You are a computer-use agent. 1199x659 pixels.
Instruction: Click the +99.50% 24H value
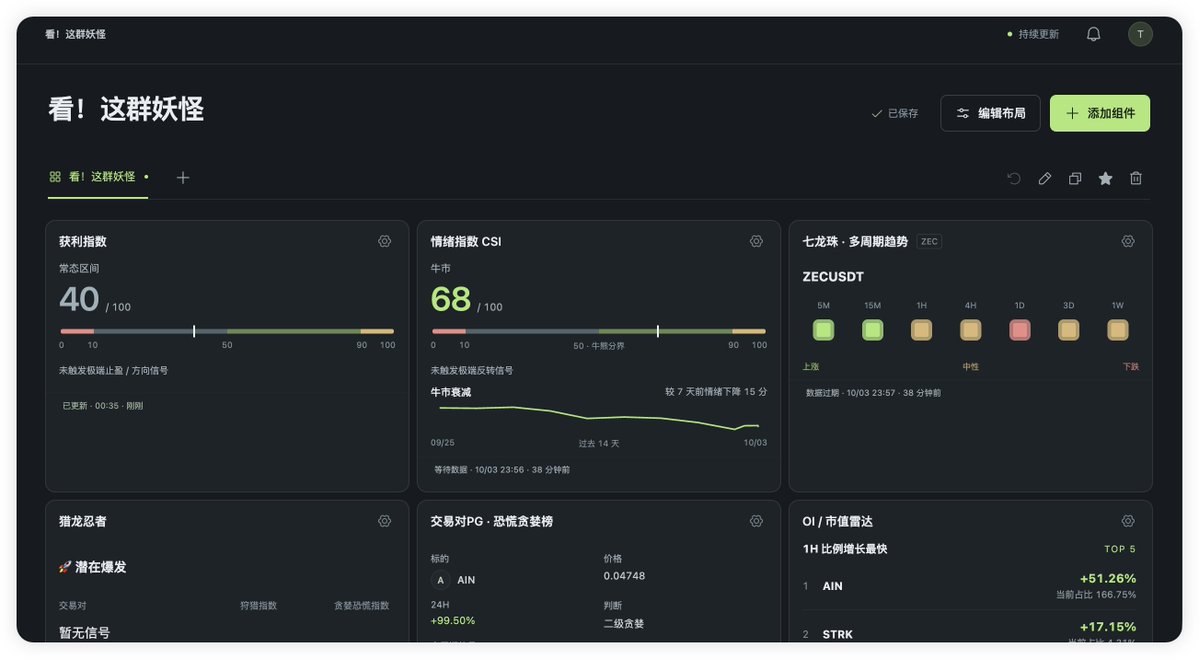453,621
